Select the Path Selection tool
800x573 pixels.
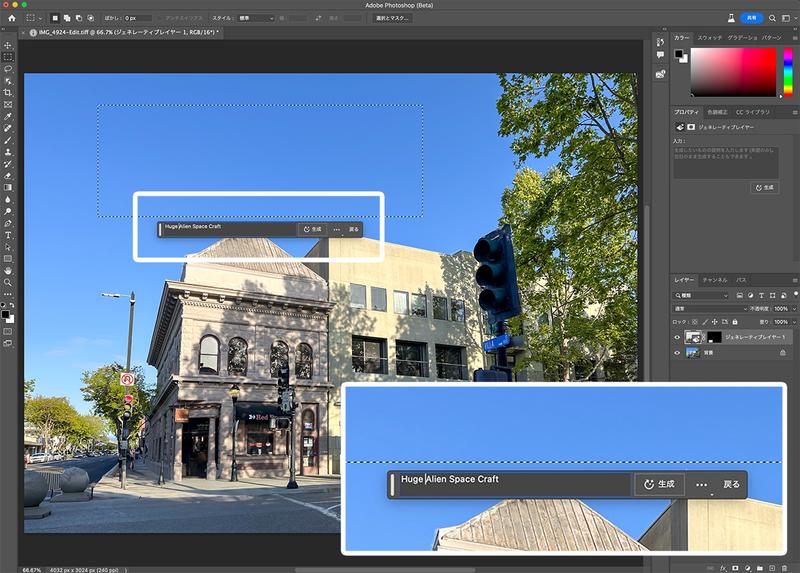point(8,247)
